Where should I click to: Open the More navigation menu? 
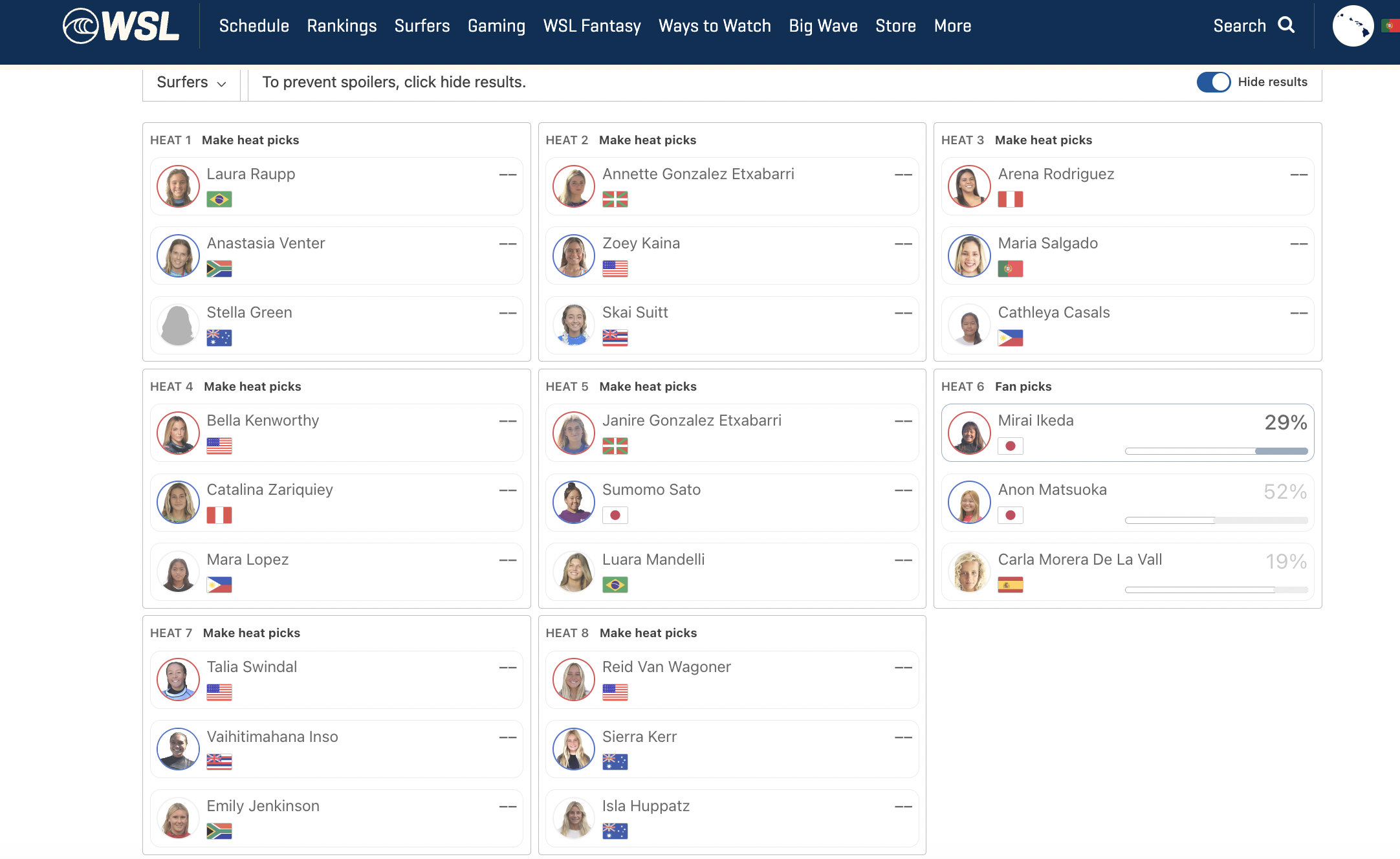[952, 26]
